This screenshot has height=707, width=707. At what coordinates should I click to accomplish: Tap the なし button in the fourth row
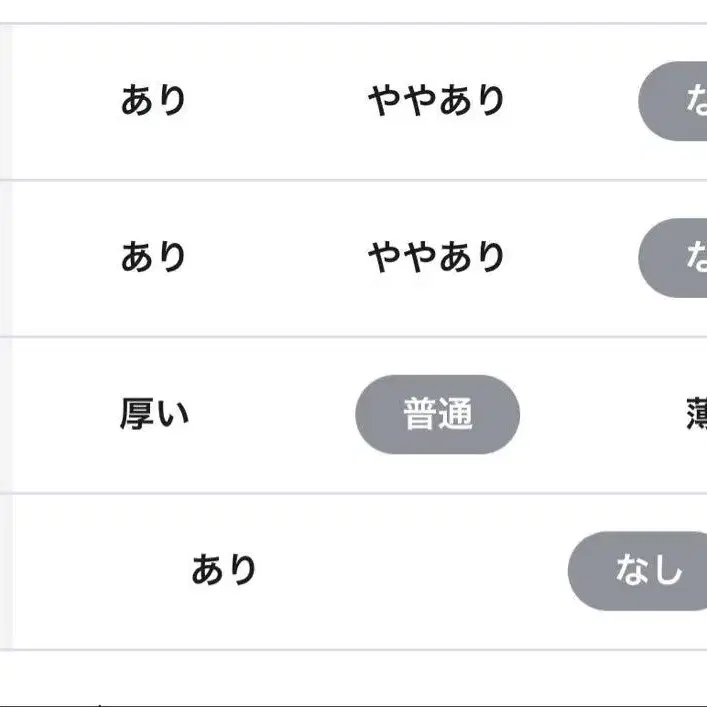(x=642, y=571)
